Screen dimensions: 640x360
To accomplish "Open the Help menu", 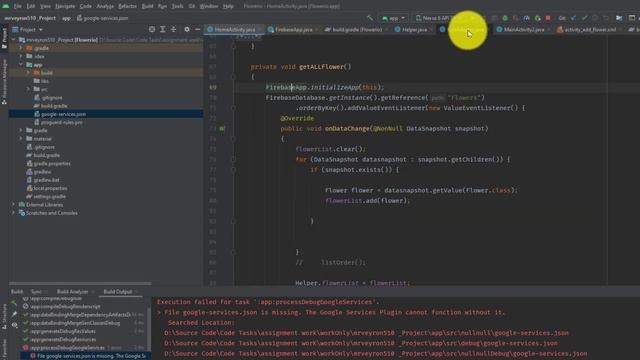I will [x=228, y=6].
